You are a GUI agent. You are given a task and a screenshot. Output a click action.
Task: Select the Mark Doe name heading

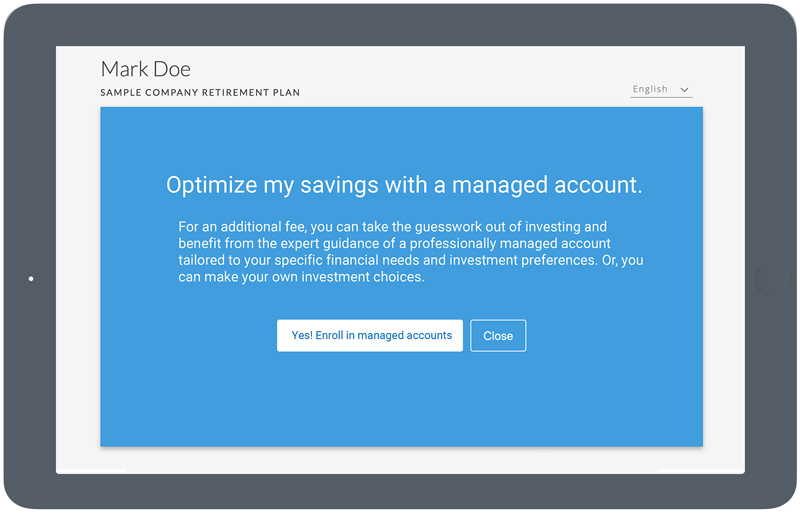(x=145, y=69)
